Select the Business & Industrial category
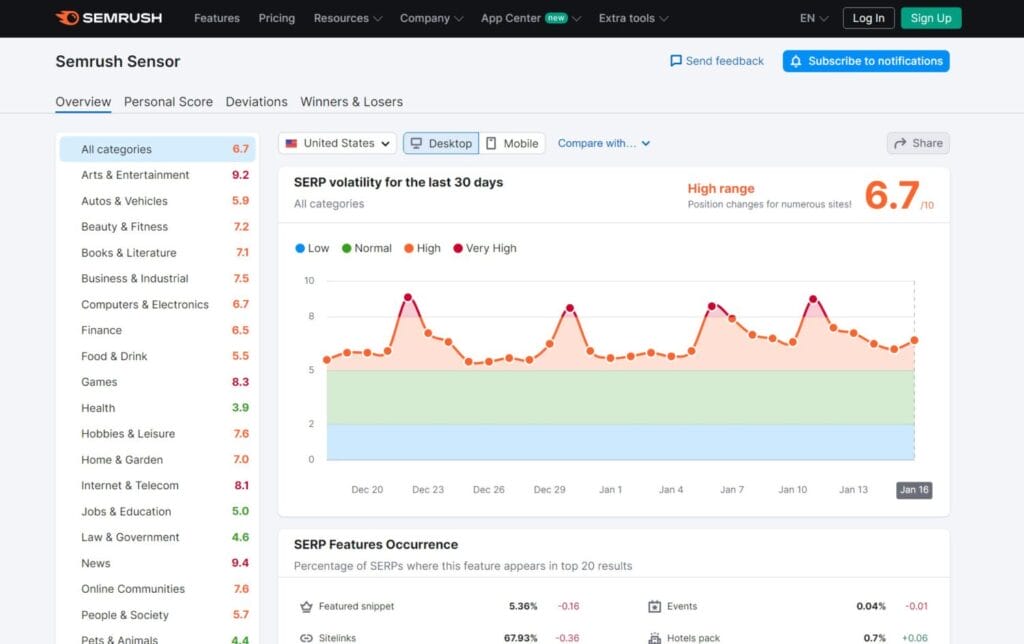The width and height of the screenshot is (1024, 644). (157, 278)
